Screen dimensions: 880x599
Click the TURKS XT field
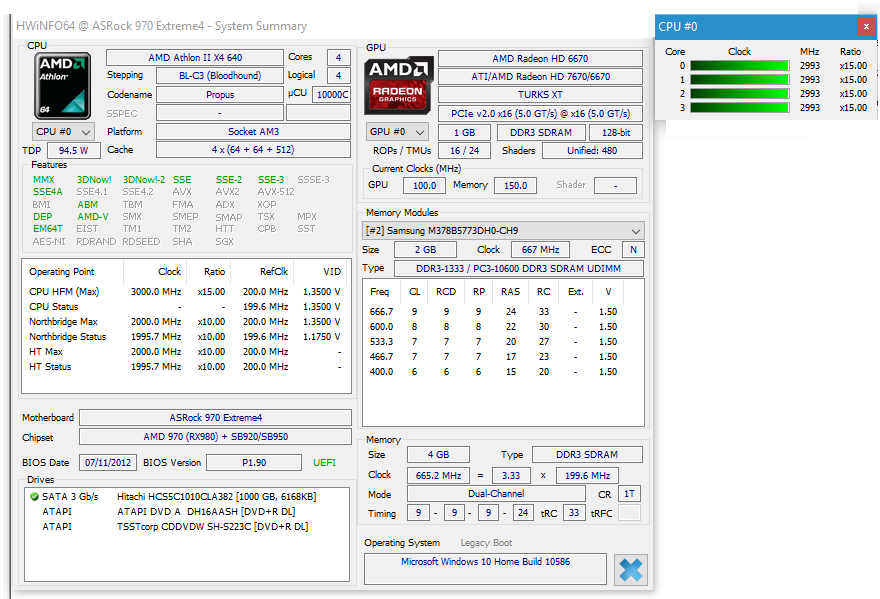(x=540, y=95)
